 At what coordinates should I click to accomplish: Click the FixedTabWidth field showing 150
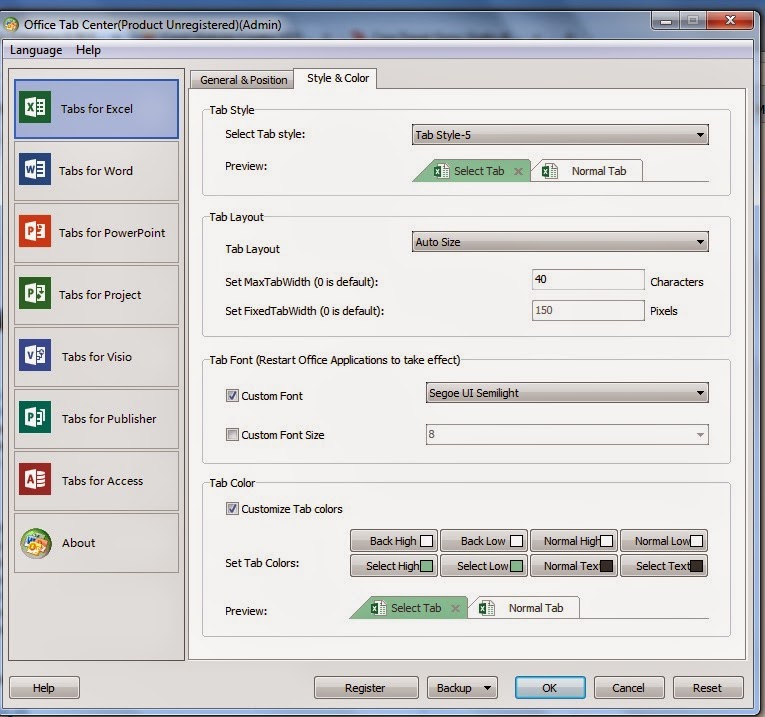588,310
